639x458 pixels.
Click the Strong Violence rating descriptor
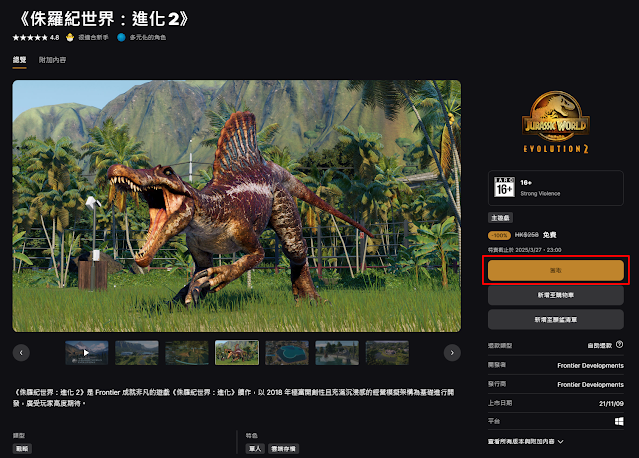540,194
